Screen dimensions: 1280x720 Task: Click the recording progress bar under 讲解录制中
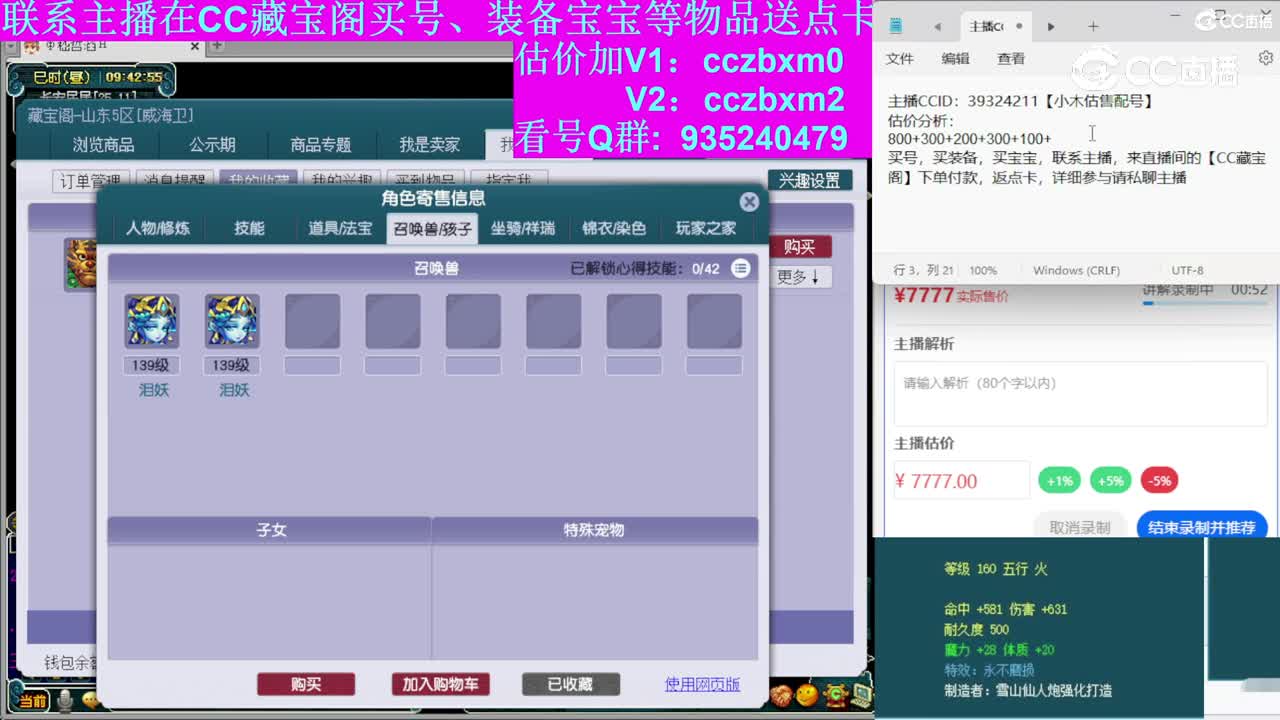[1205, 303]
